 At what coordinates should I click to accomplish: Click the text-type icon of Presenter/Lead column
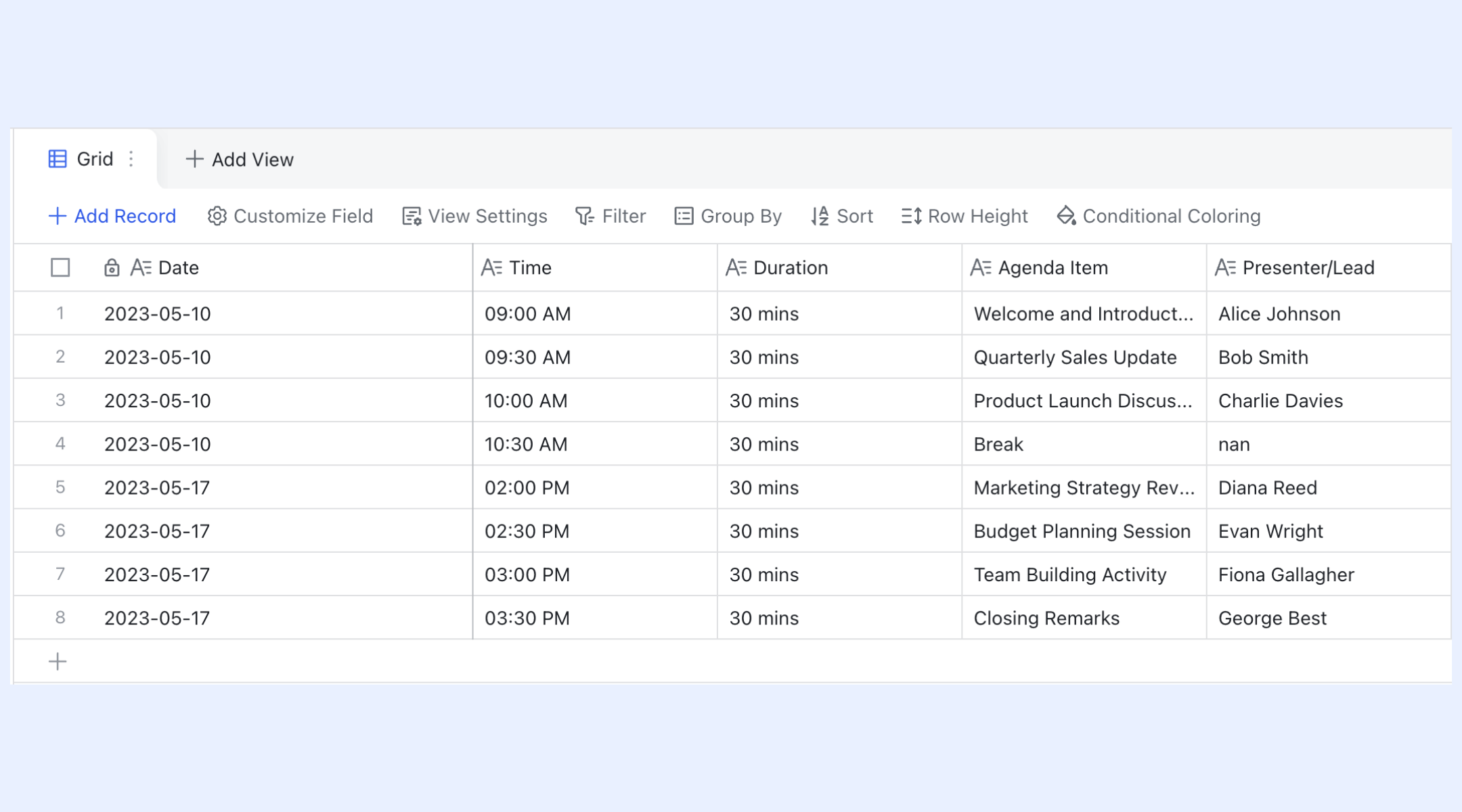pos(1225,267)
